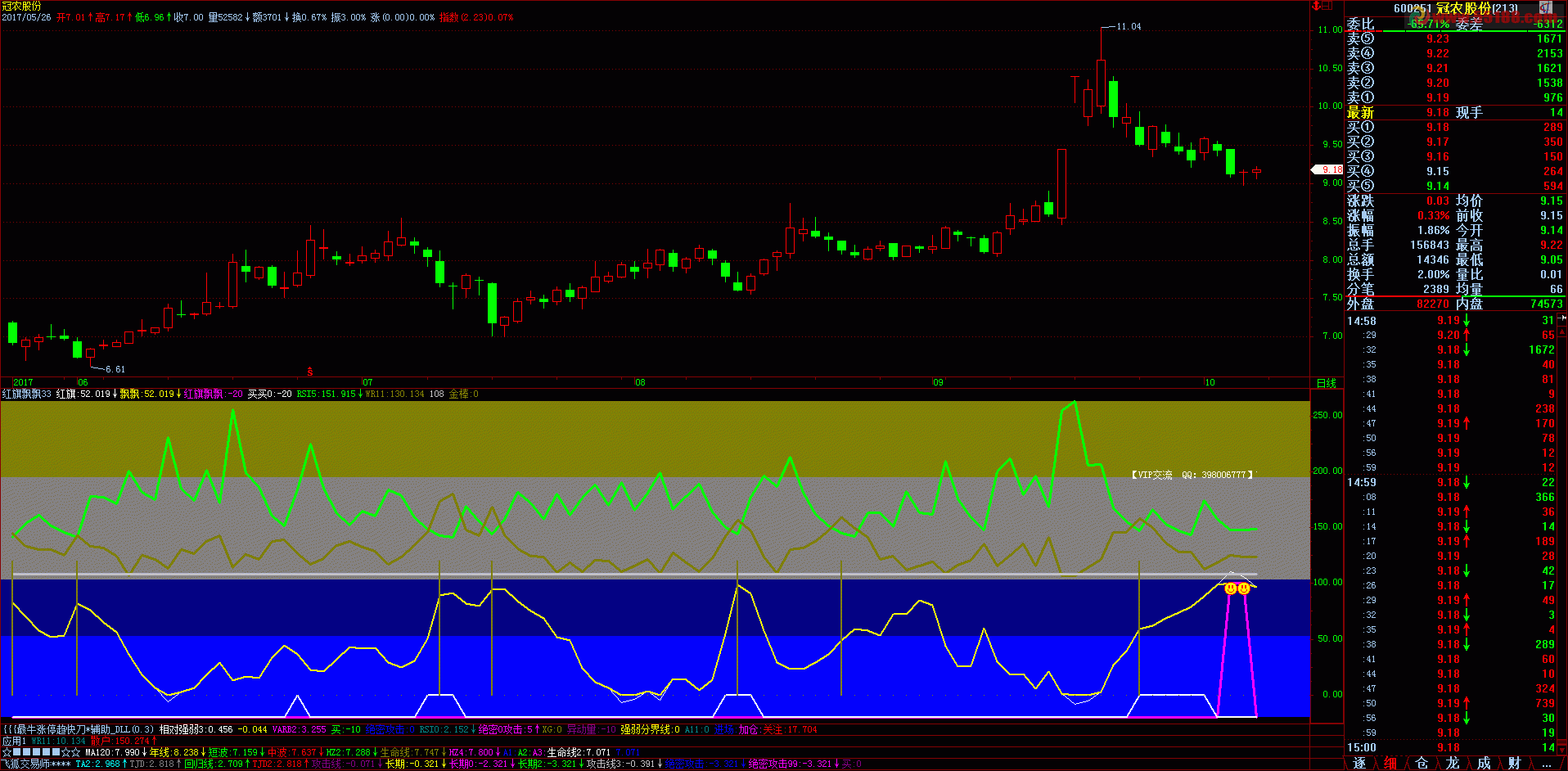Click the 最新 latest price label
This screenshot has width=1568, height=771.
pyautogui.click(x=1360, y=112)
